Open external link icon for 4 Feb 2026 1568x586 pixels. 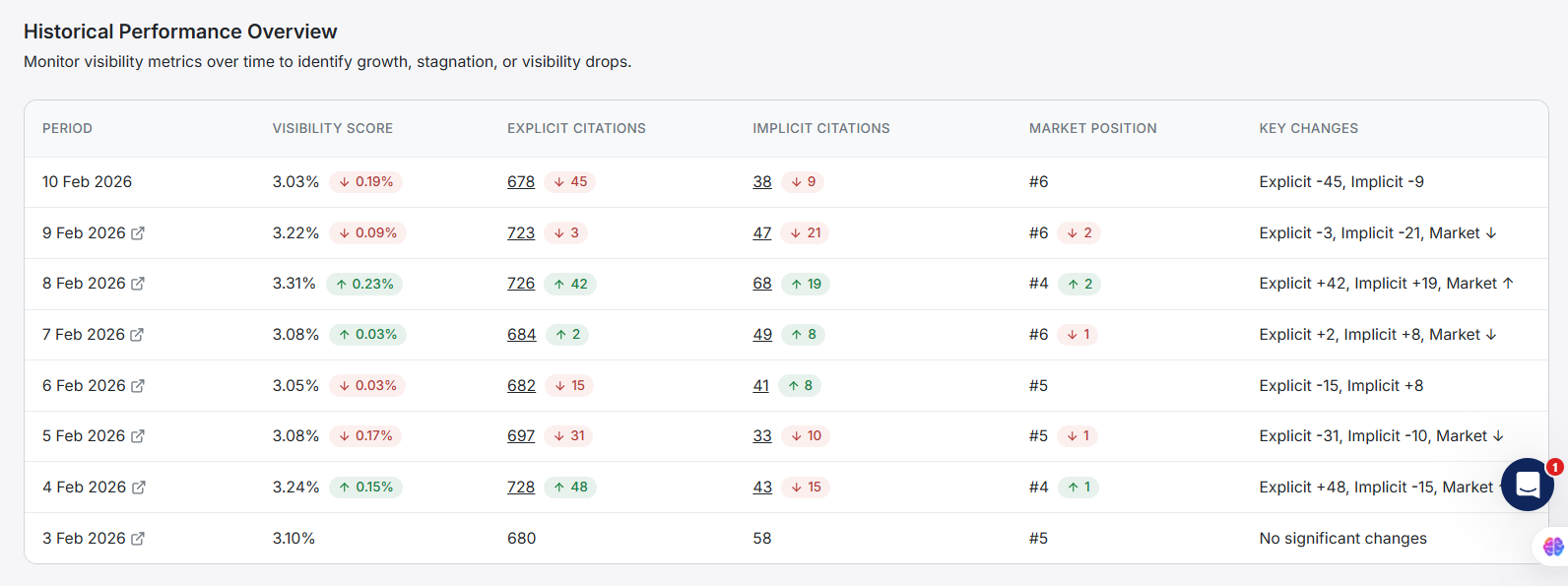tap(139, 488)
